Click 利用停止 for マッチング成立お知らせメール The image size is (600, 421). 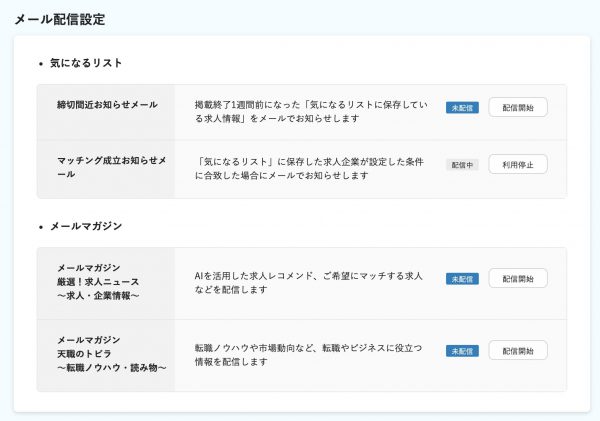[517, 164]
